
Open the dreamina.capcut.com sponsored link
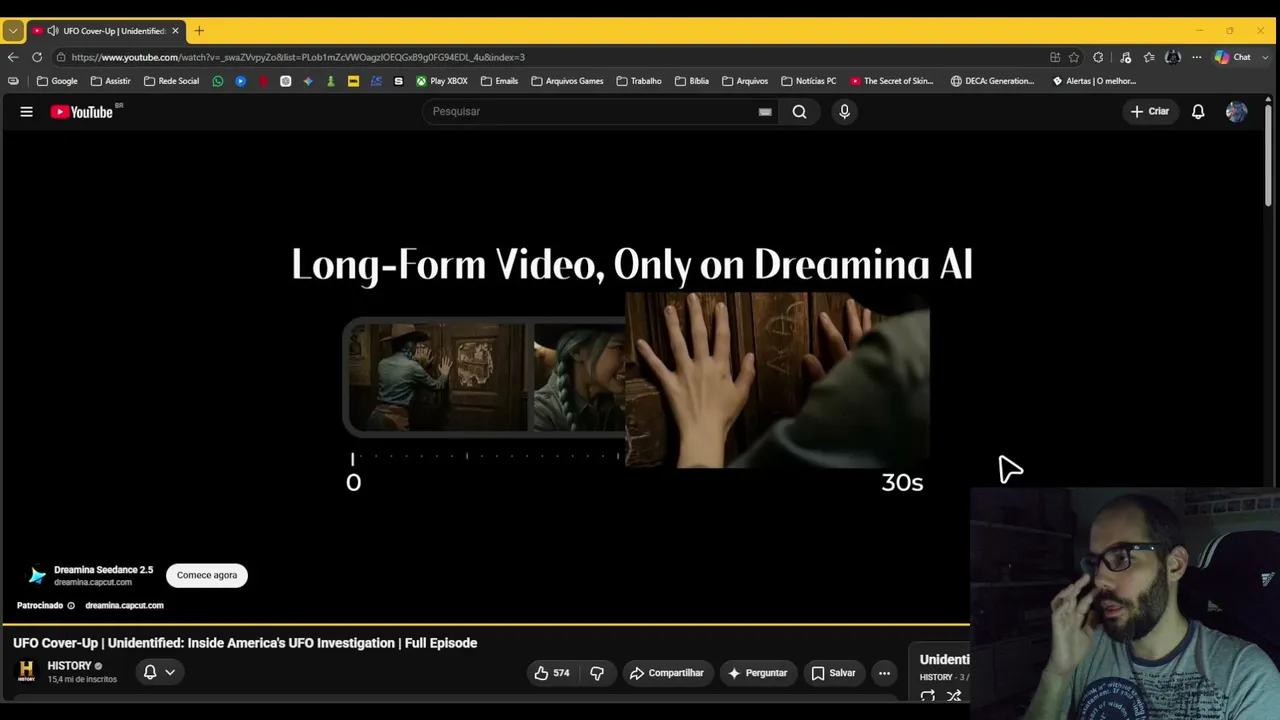click(x=124, y=605)
